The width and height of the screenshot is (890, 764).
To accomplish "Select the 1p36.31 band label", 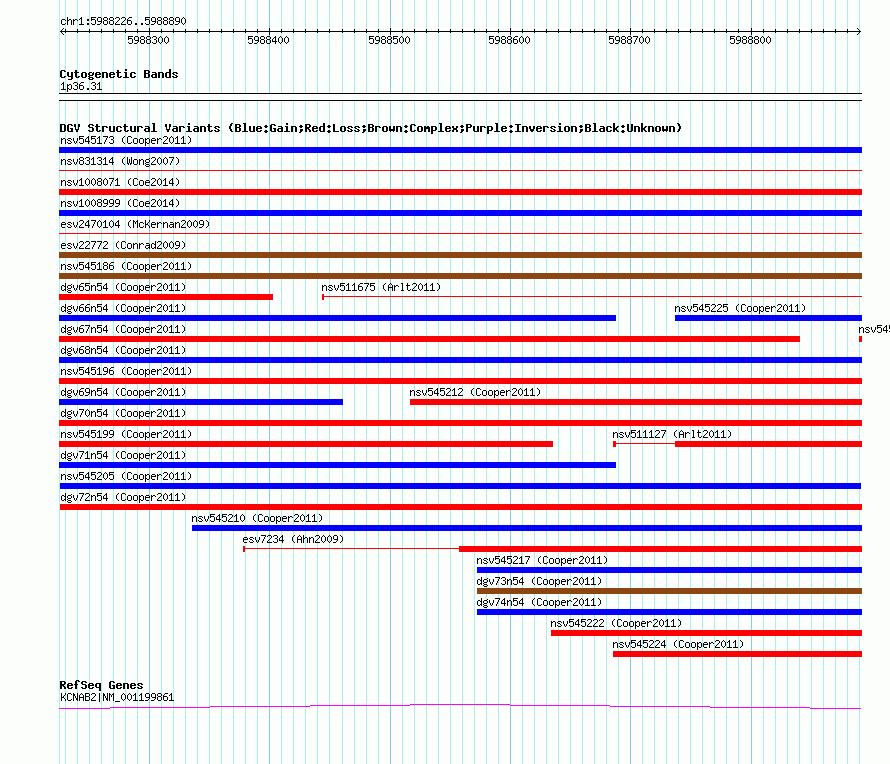I will coord(81,86).
